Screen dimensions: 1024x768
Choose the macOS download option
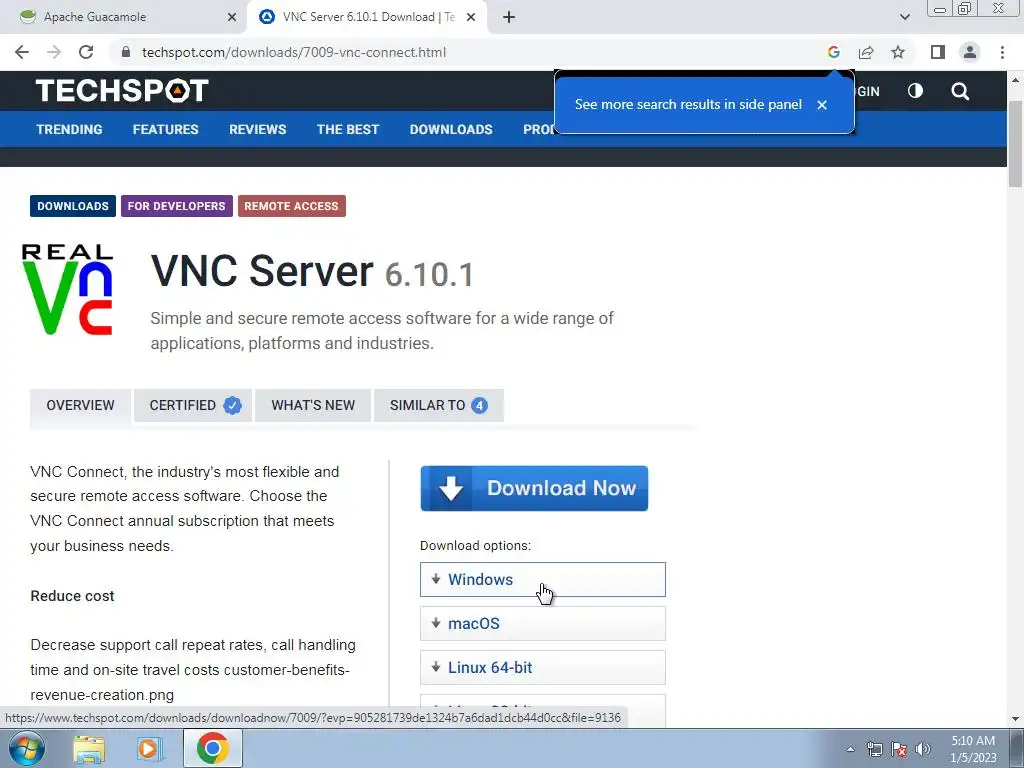[x=543, y=623]
